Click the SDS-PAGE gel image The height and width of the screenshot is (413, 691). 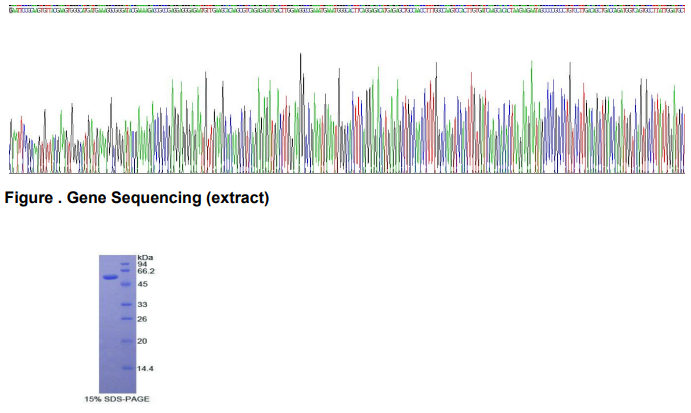pos(117,324)
